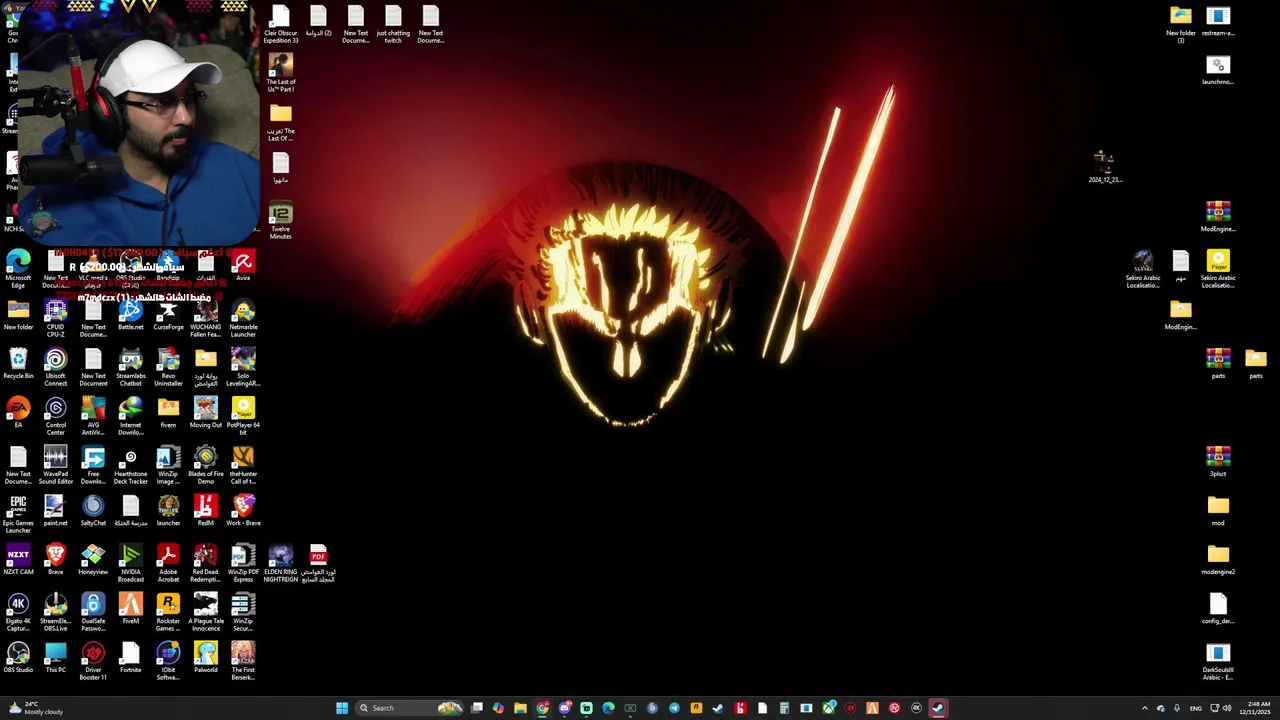This screenshot has height=720, width=1280.
Task: Select the Avira desktop icon
Action: click(243, 267)
